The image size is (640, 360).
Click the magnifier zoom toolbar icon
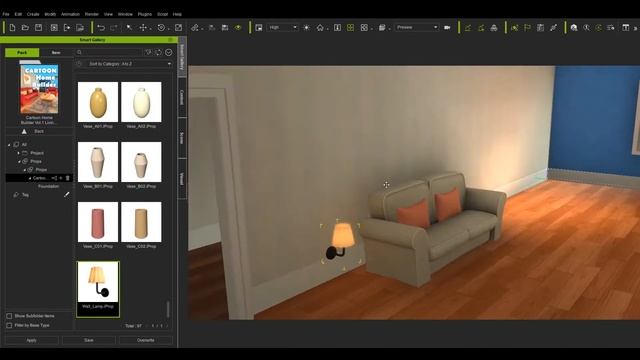pos(587,27)
